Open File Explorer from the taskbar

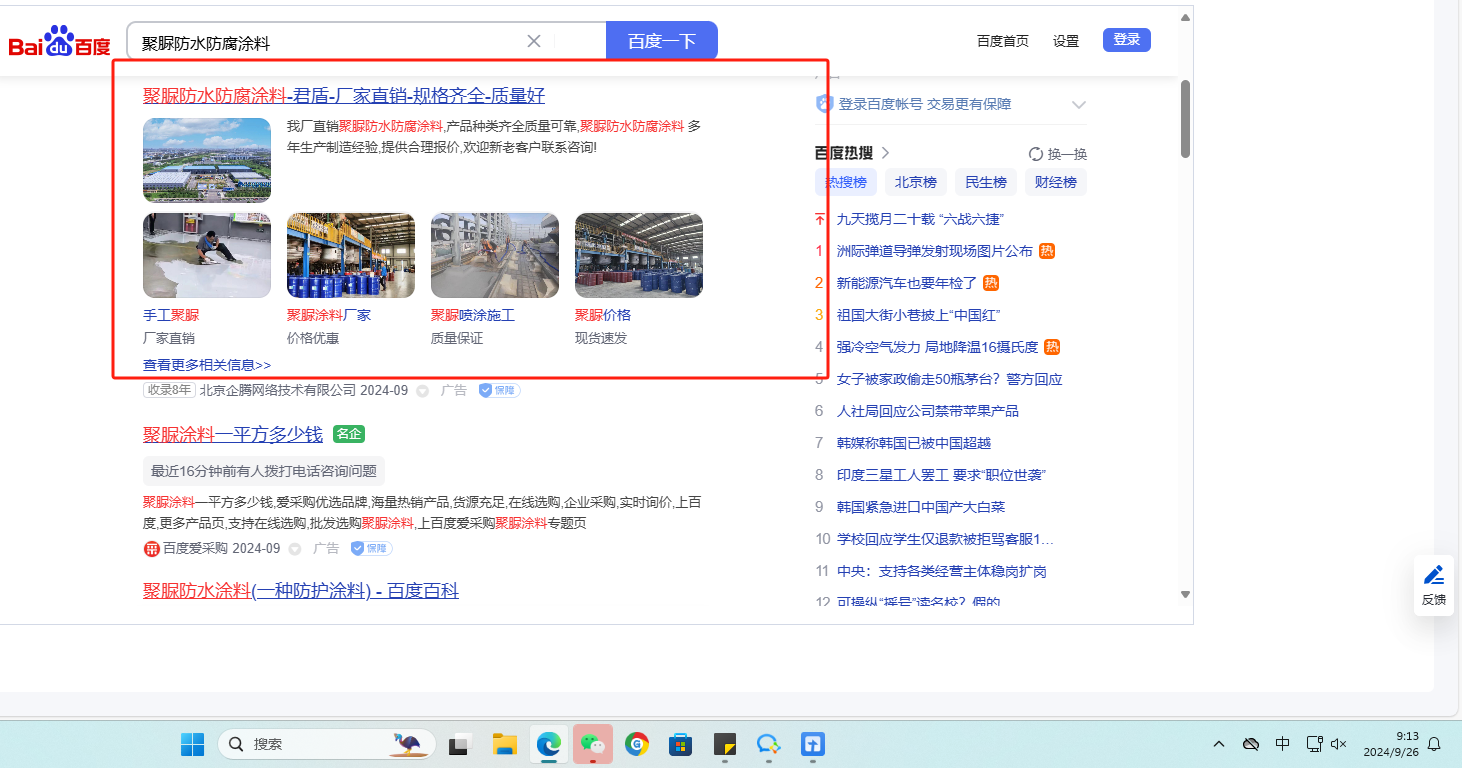coord(504,744)
